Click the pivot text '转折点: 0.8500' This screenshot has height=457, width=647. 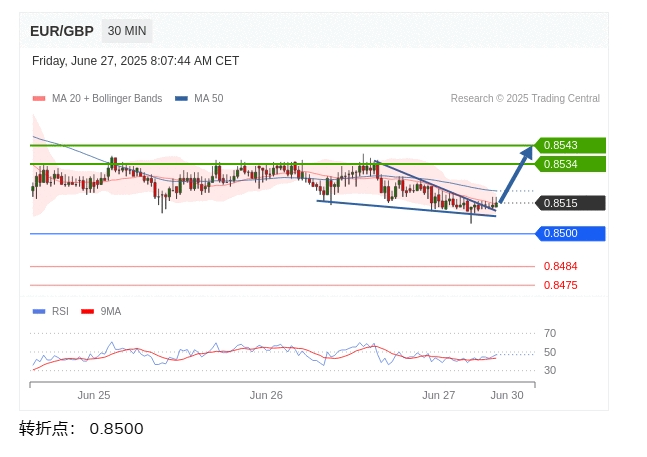click(81, 429)
